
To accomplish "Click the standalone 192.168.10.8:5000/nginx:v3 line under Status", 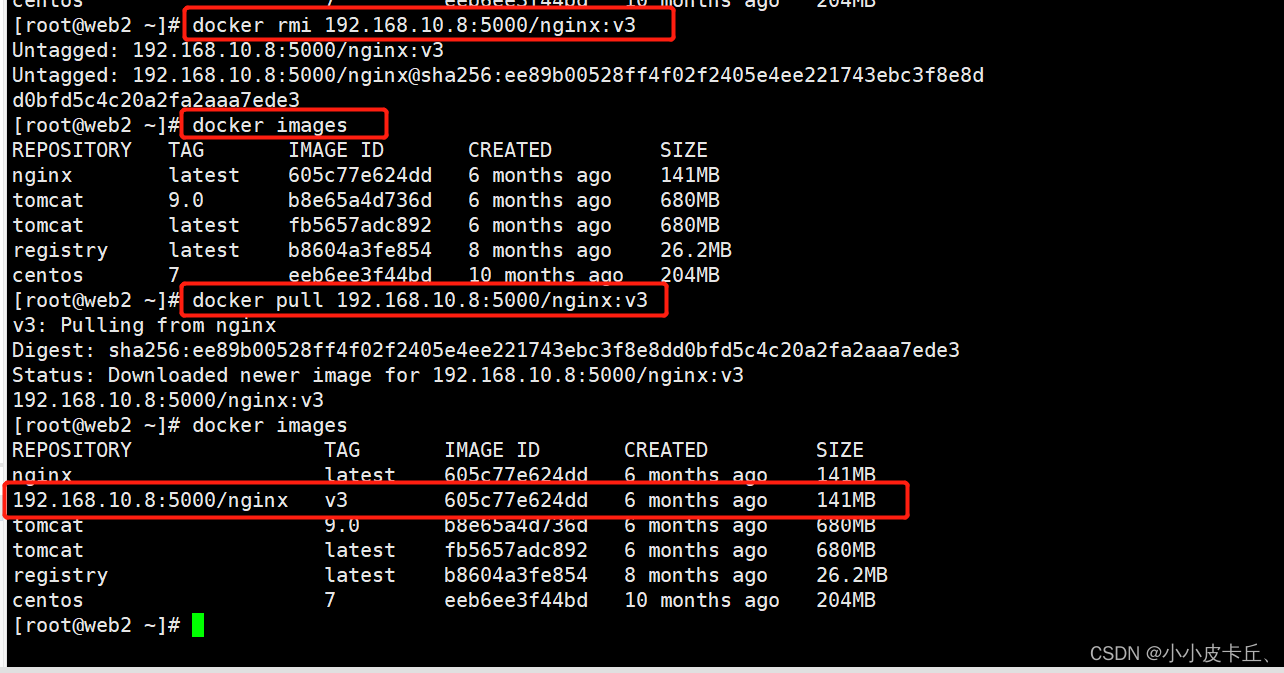I will (168, 400).
